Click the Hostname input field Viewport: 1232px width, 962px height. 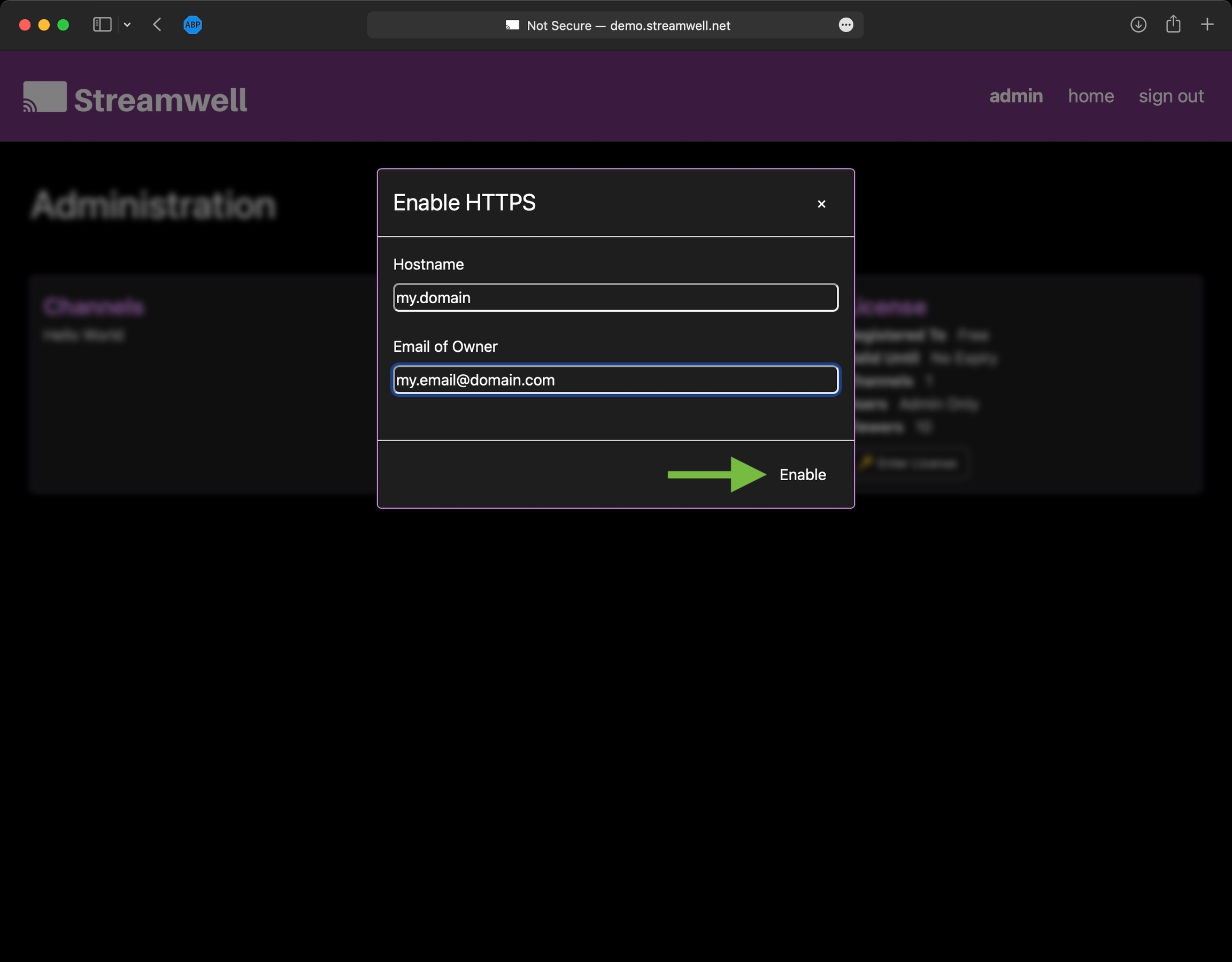tap(615, 297)
